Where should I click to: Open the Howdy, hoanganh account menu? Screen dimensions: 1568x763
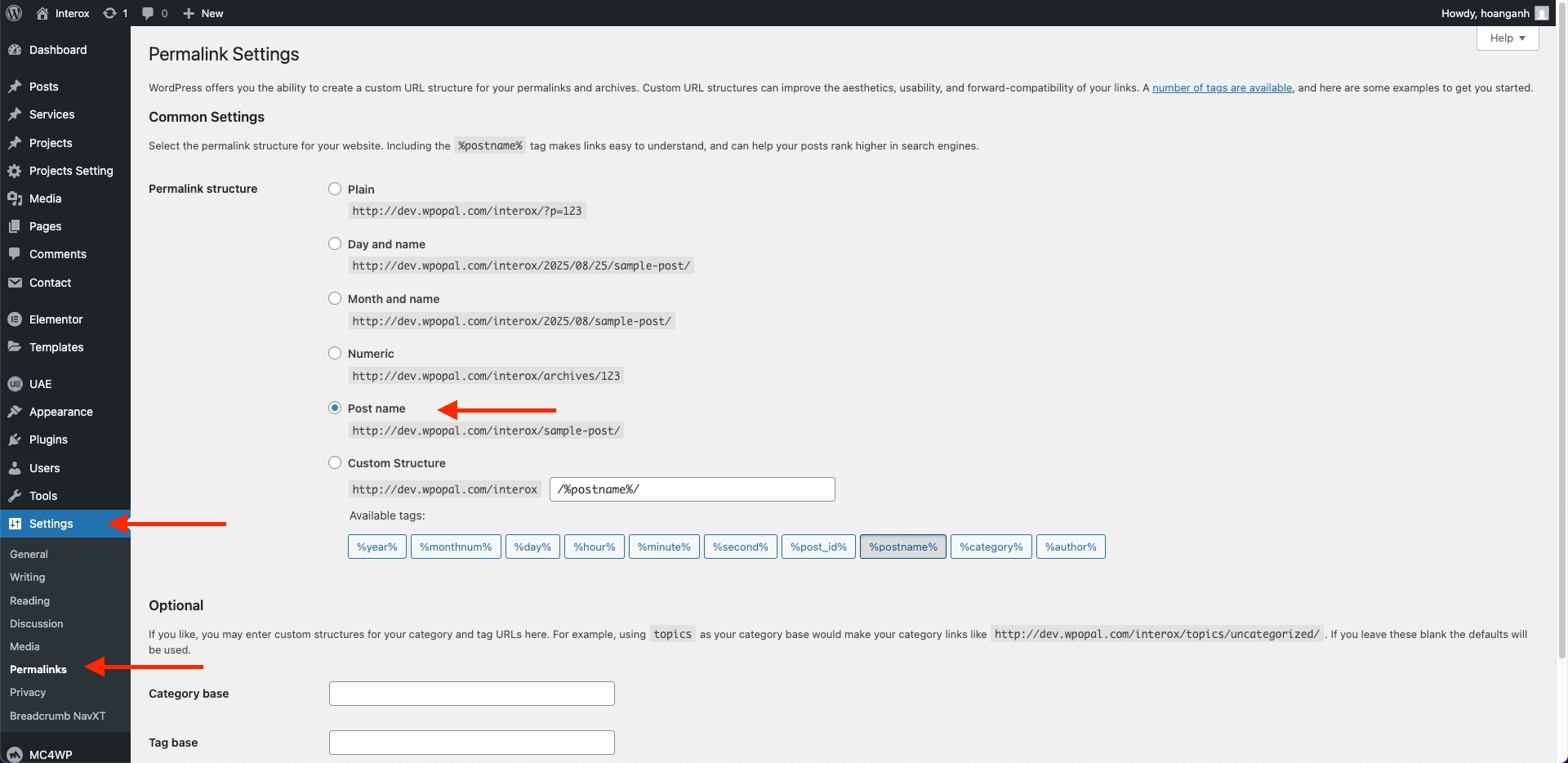tap(1485, 13)
